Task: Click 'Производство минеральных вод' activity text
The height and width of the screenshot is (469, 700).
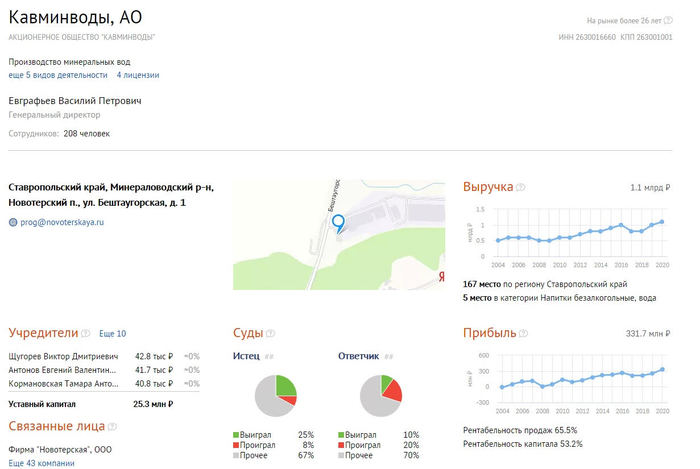Action: click(70, 62)
